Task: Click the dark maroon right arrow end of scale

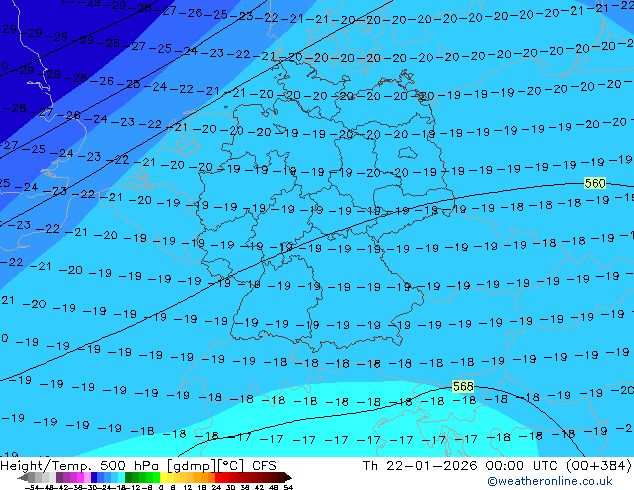Action: click(x=288, y=477)
